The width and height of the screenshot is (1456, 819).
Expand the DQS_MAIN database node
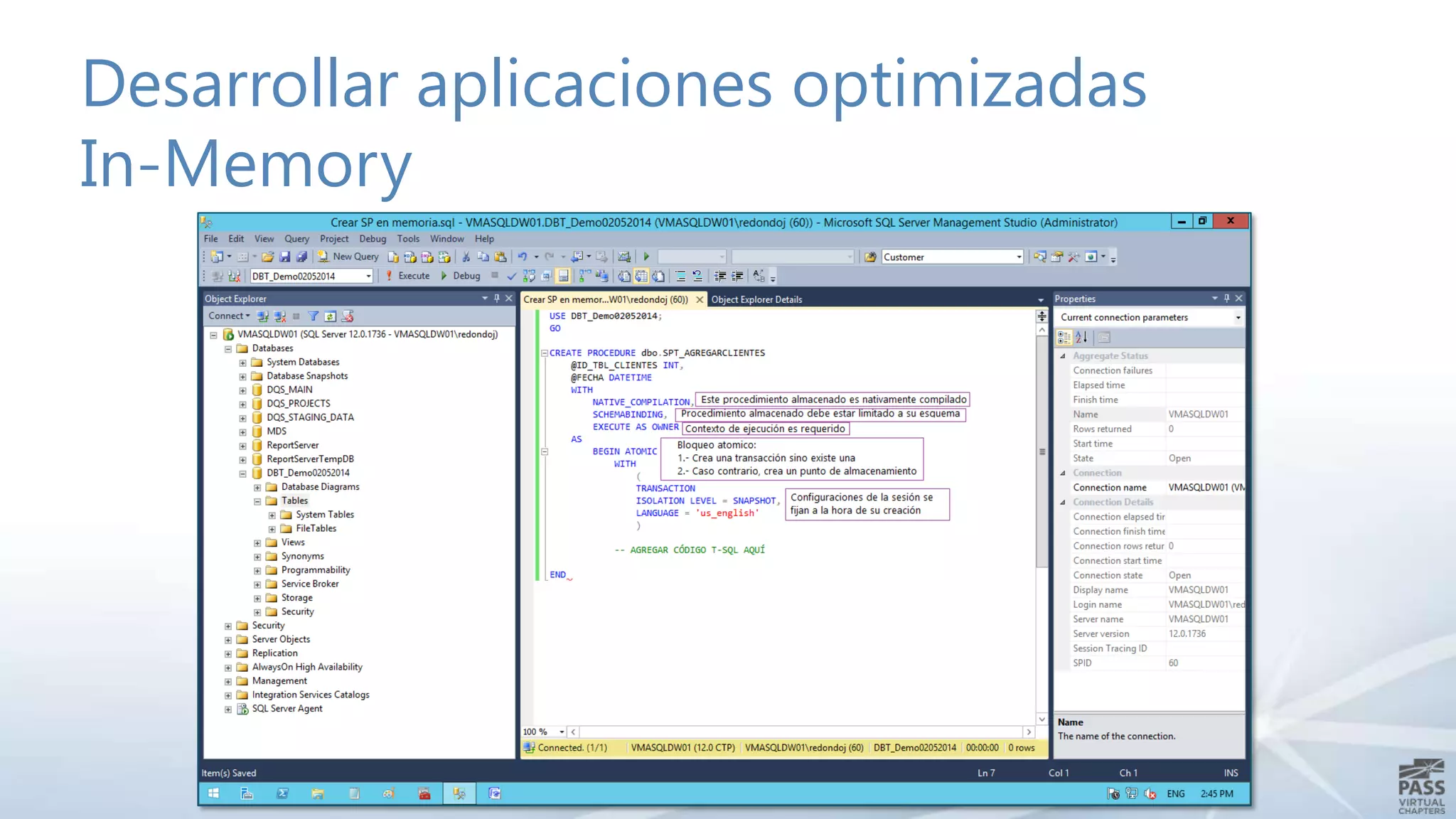pyautogui.click(x=242, y=390)
